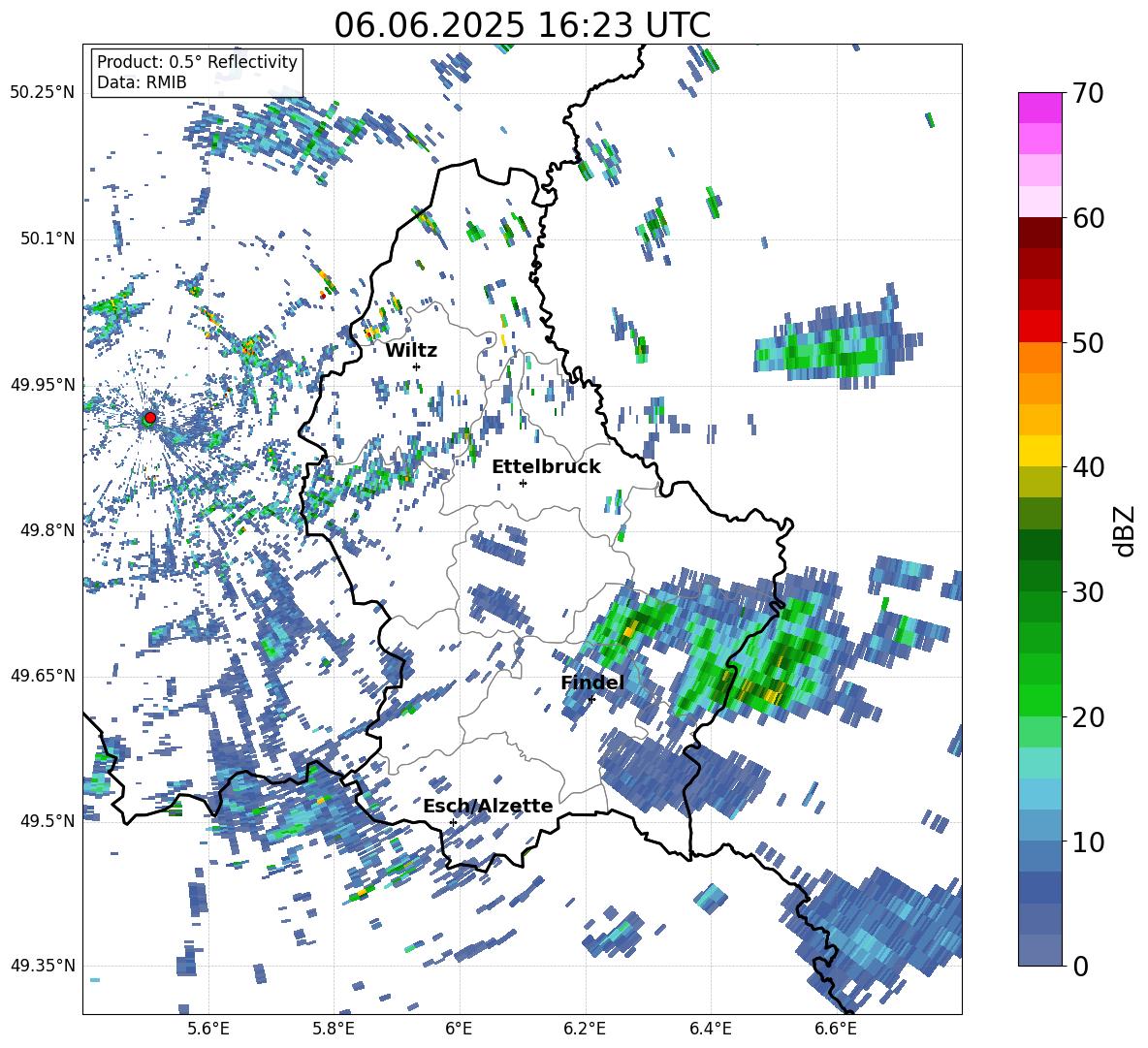The width and height of the screenshot is (1148, 1048).
Task: Click the 49.35°N latitude label
Action: [43, 966]
